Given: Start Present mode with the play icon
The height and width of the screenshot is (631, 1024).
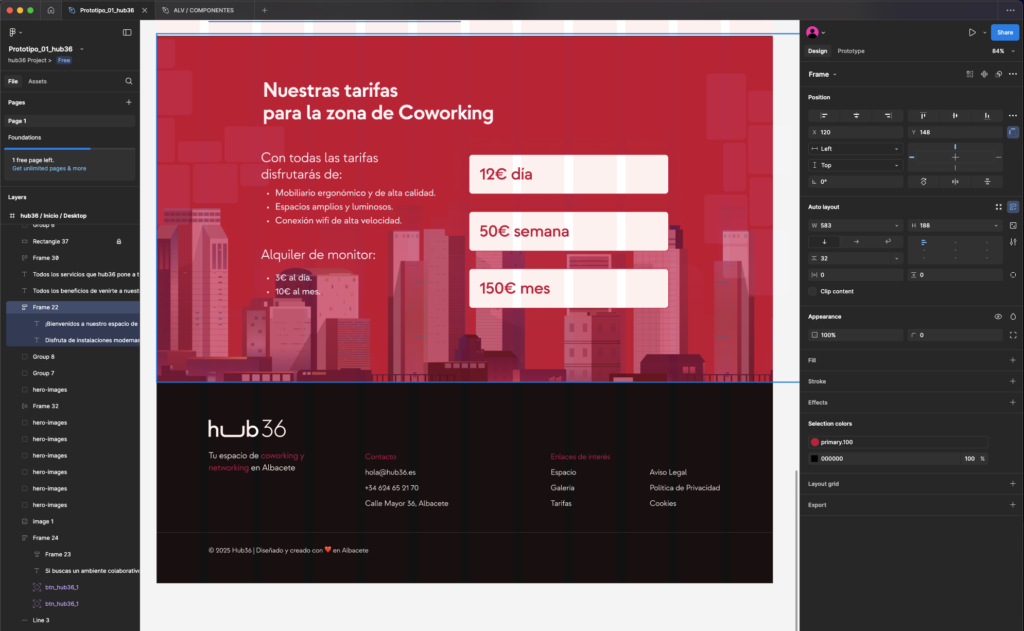Looking at the screenshot, I should pos(971,31).
